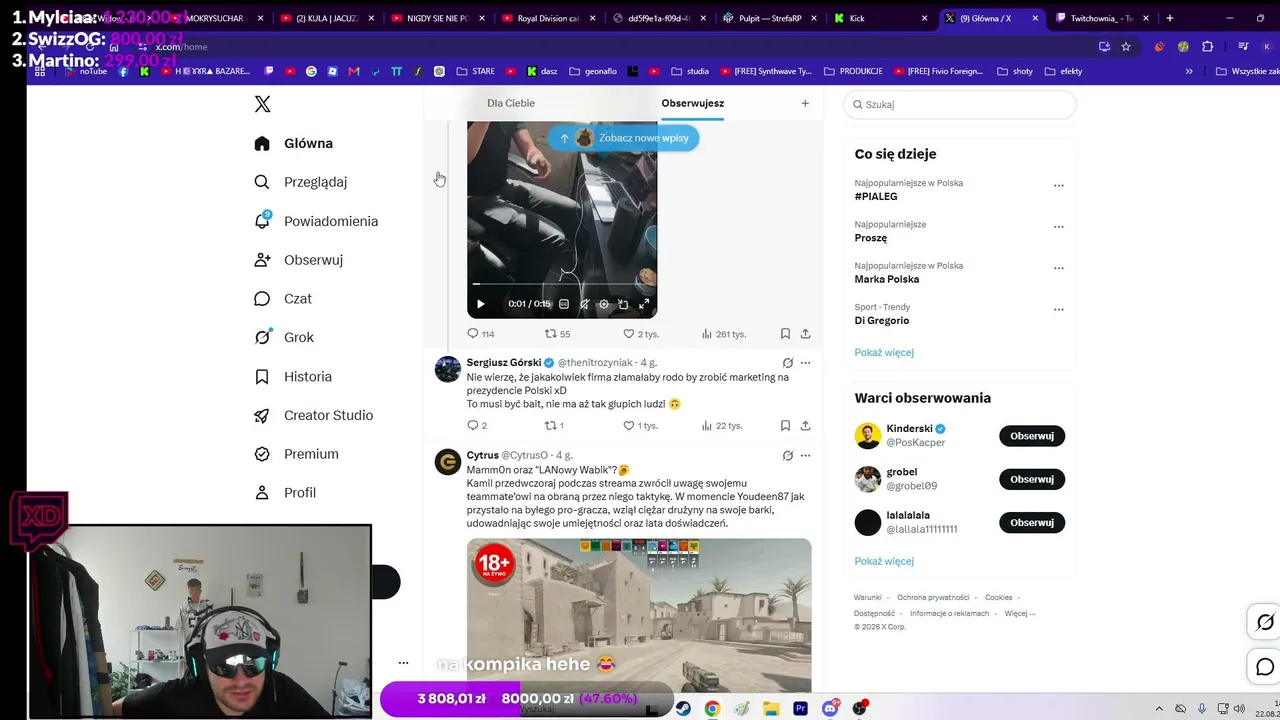Open Grok from the sidebar
This screenshot has height=720, width=1280.
[x=284, y=337]
